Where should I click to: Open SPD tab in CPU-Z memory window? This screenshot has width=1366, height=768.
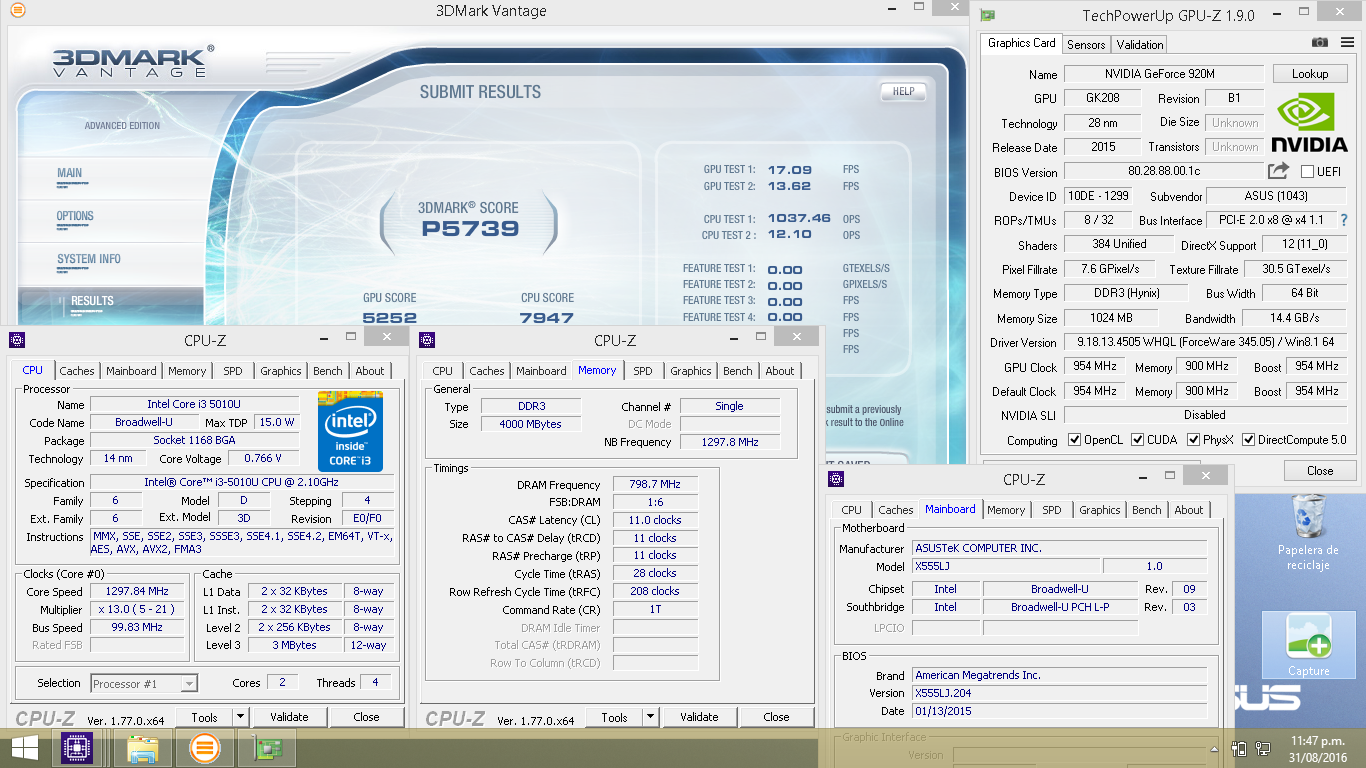[643, 371]
